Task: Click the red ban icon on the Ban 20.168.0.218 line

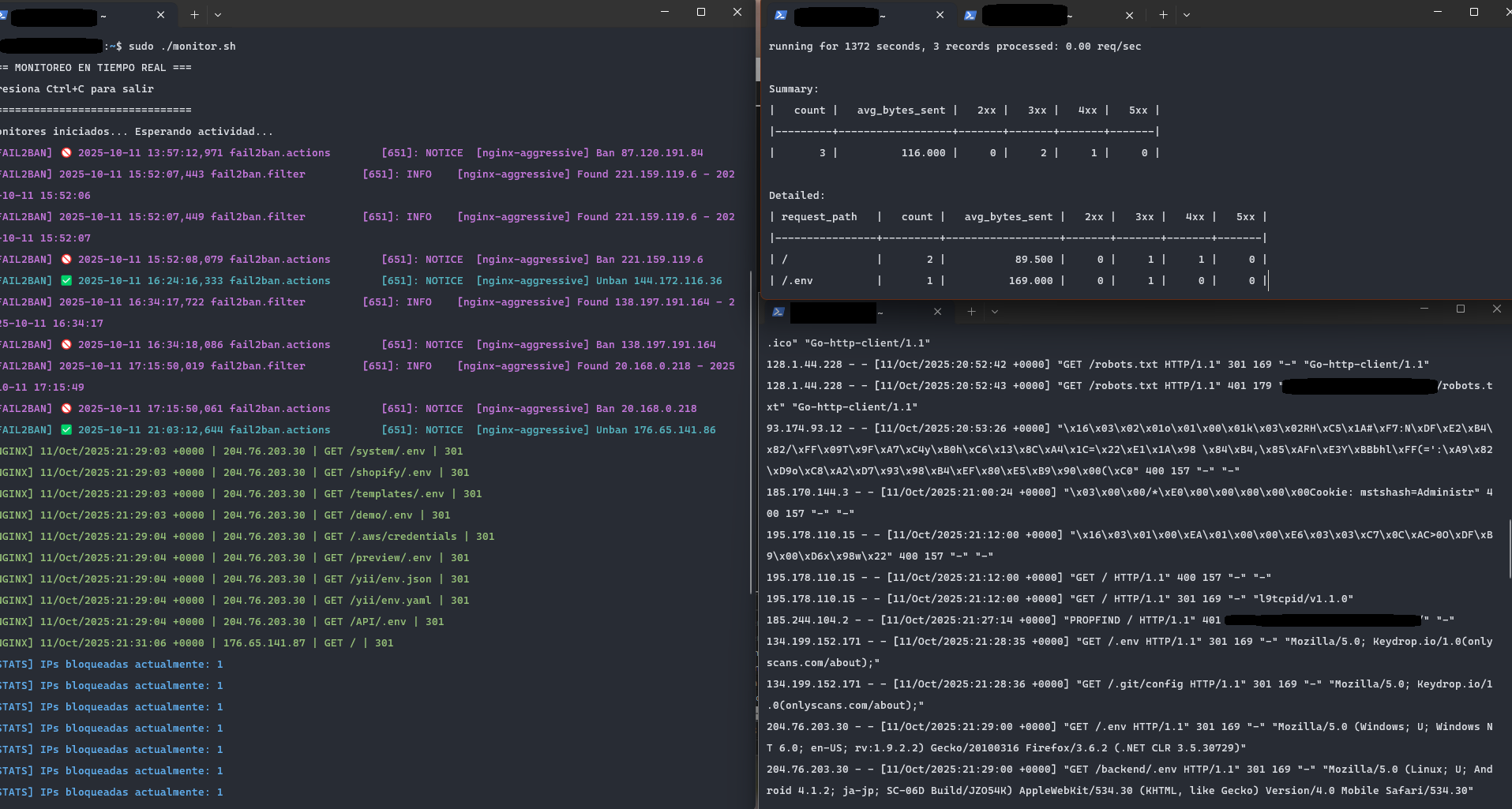Action: pyautogui.click(x=66, y=408)
